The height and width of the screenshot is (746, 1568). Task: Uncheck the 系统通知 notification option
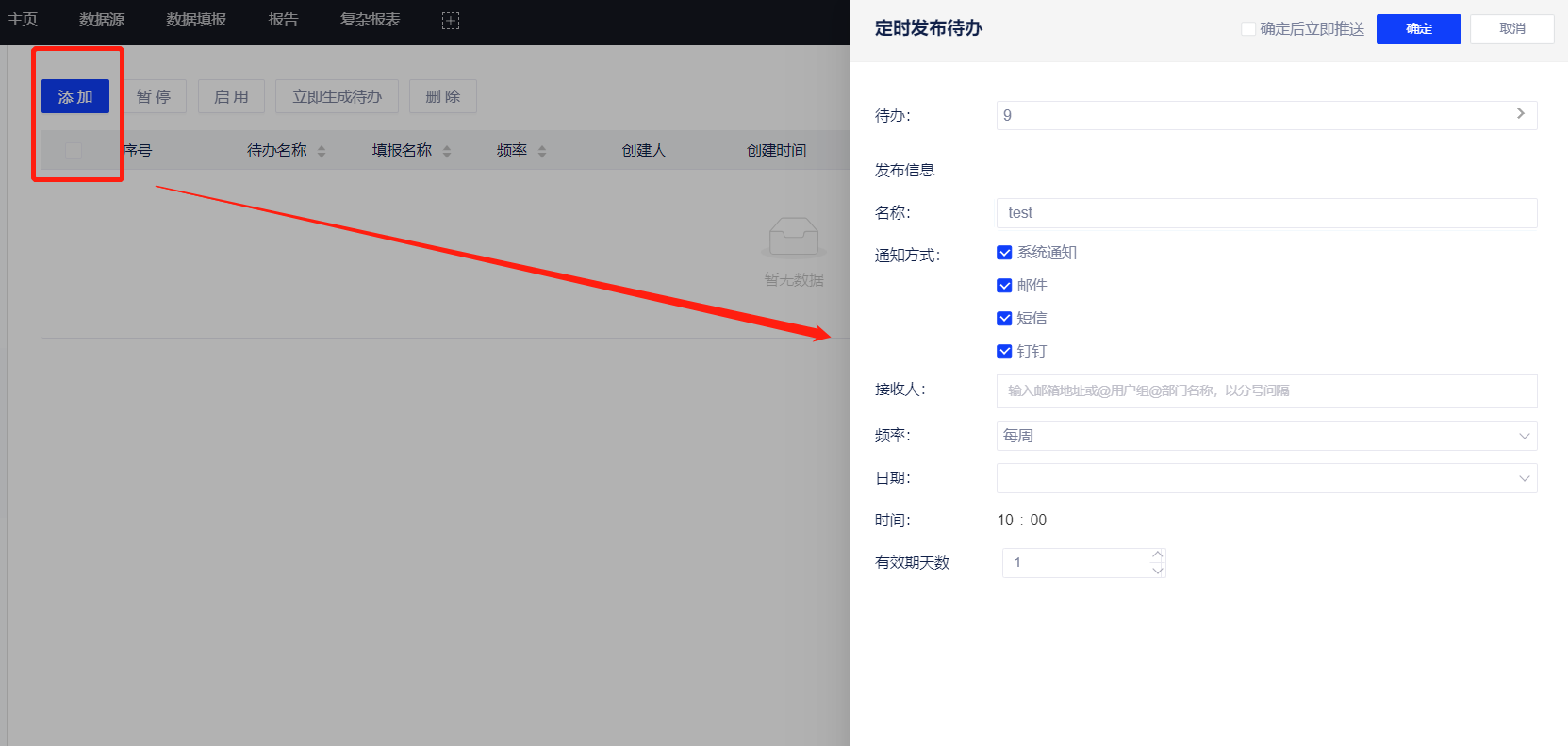[1004, 253]
